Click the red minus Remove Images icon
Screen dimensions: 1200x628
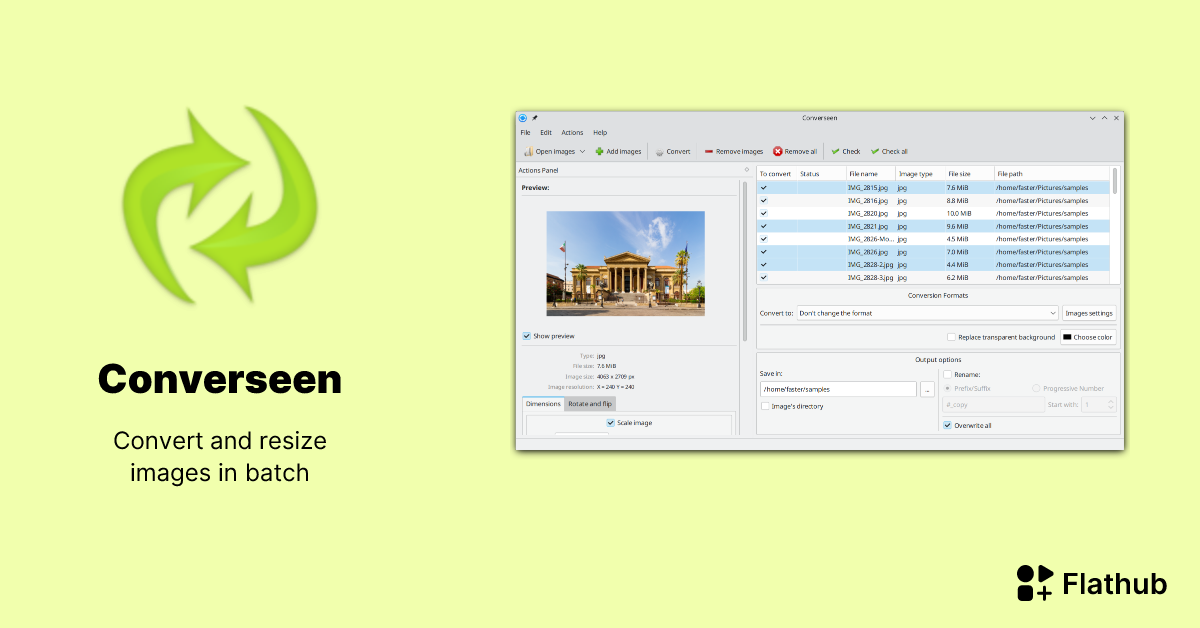coord(708,151)
